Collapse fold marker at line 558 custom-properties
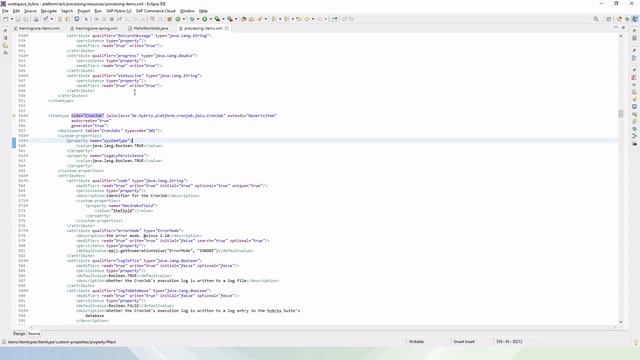Image resolution: width=640 pixels, height=360 pixels. 27,136
